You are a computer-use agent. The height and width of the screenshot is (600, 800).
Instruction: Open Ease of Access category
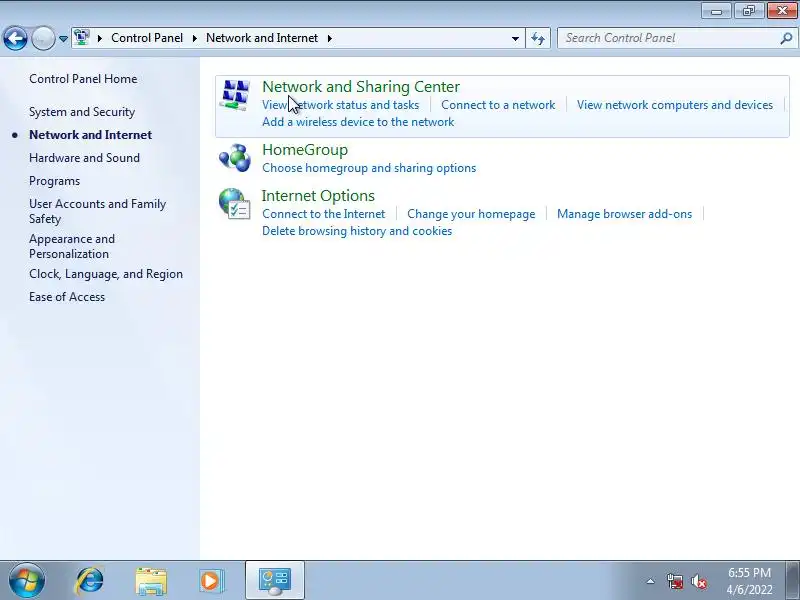[67, 297]
